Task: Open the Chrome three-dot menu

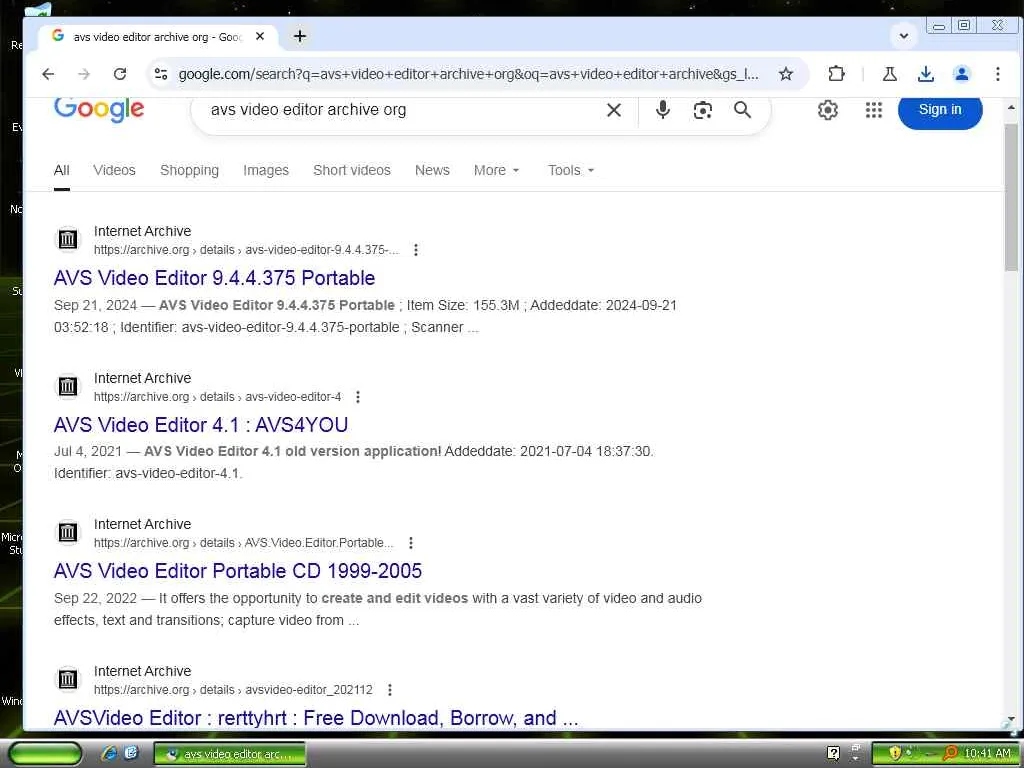Action: (997, 74)
